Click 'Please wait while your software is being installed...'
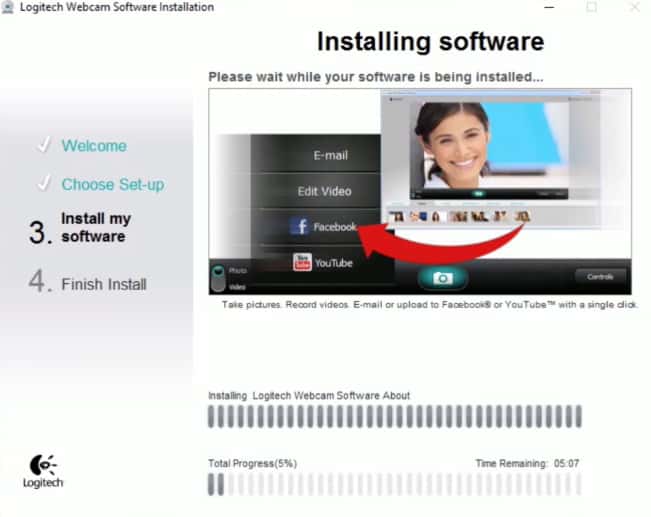 pos(376,77)
